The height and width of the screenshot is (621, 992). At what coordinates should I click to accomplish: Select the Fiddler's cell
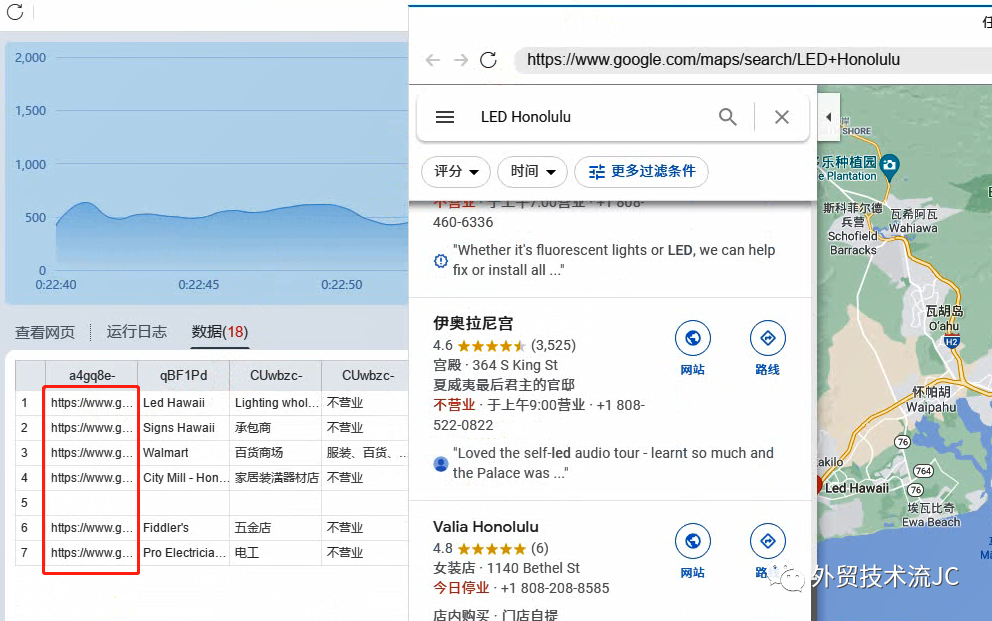(x=183, y=527)
